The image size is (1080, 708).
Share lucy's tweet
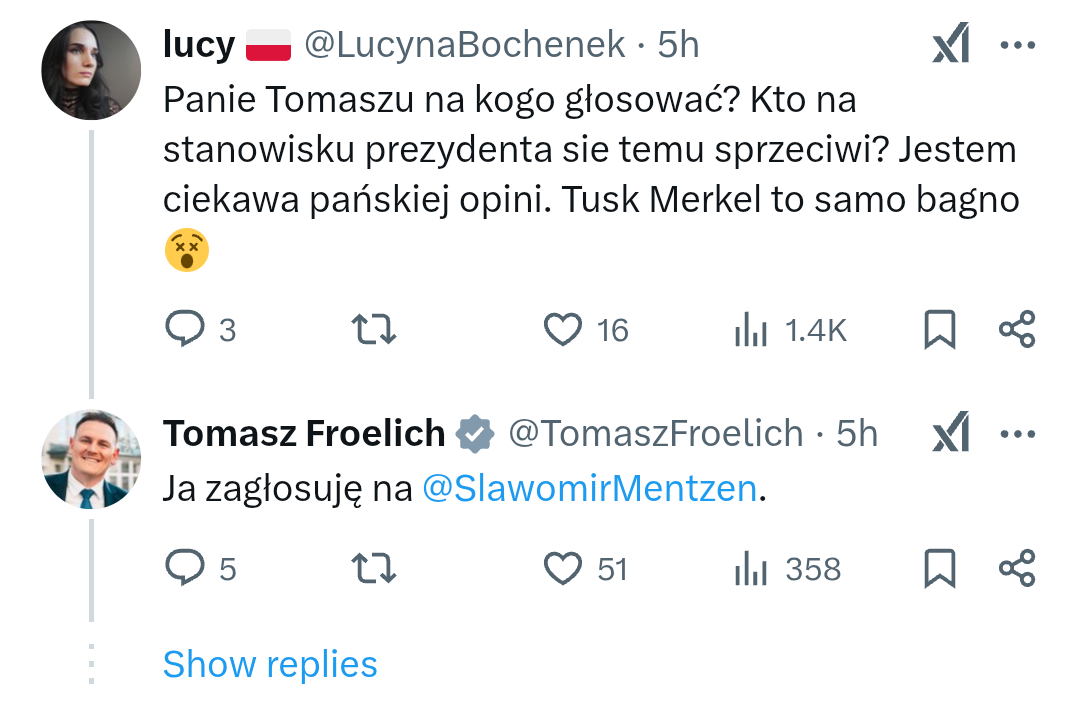1017,330
